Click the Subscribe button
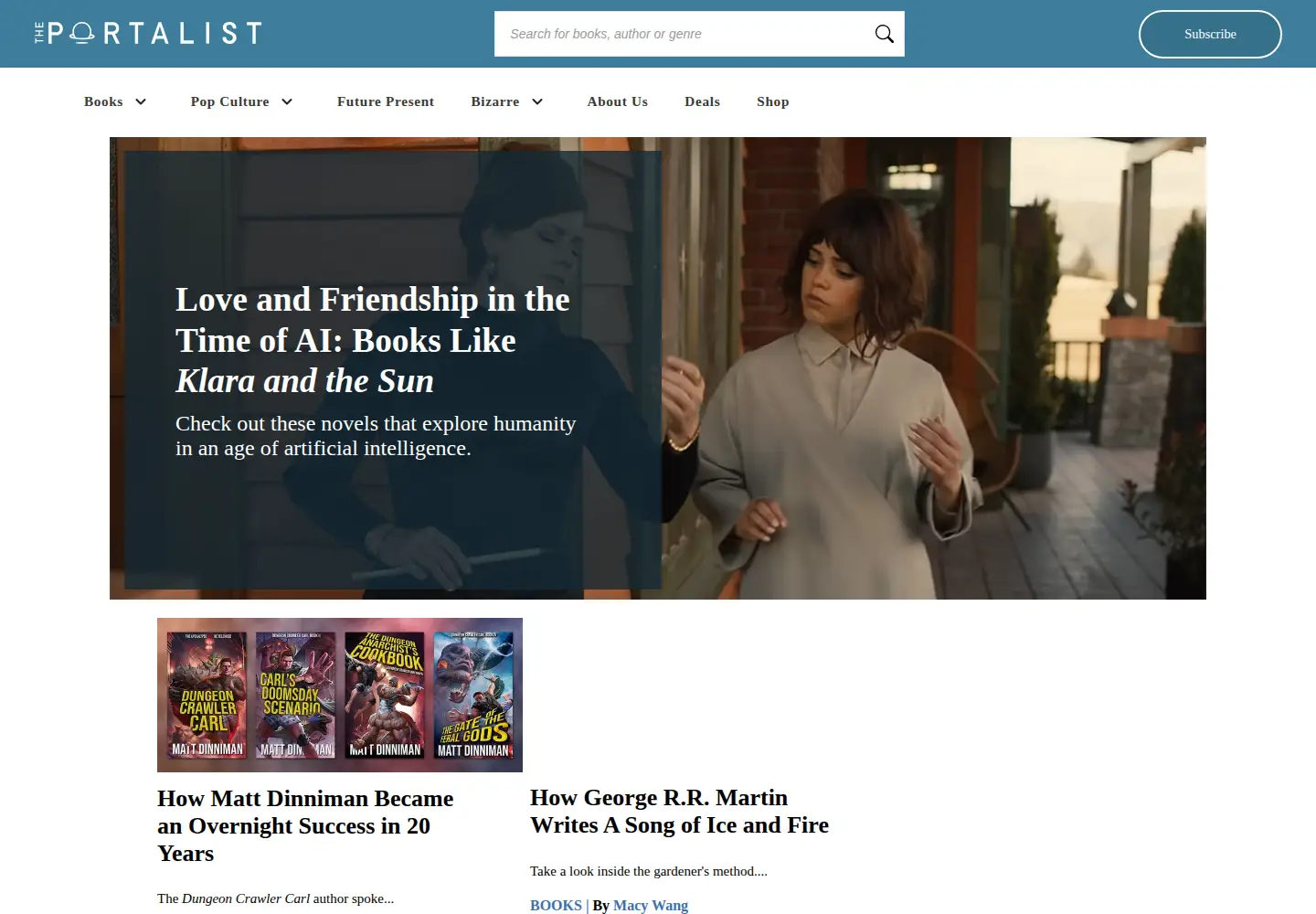Screen dimensions: 1316x914 point(1210,34)
